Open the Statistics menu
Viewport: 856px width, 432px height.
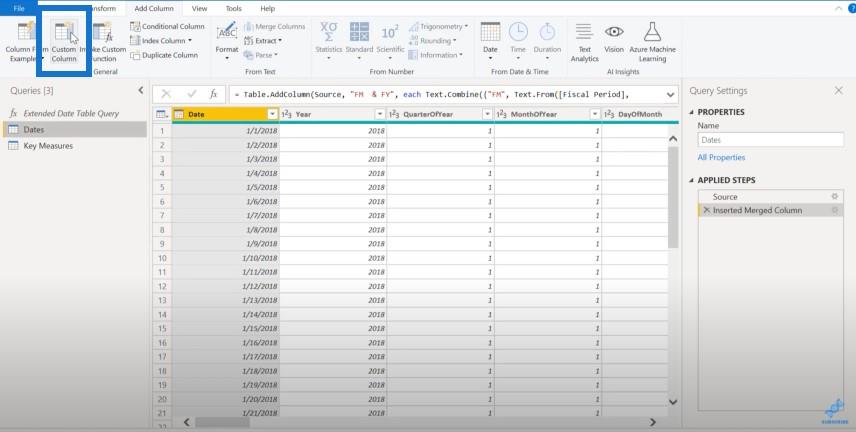(329, 42)
